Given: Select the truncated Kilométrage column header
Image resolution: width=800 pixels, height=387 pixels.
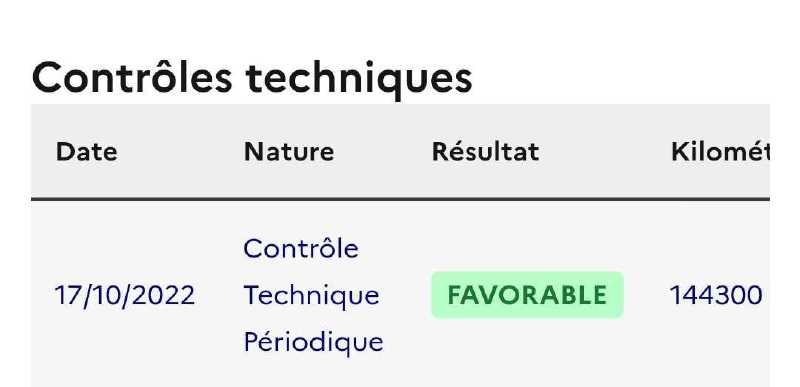Looking at the screenshot, I should 720,151.
